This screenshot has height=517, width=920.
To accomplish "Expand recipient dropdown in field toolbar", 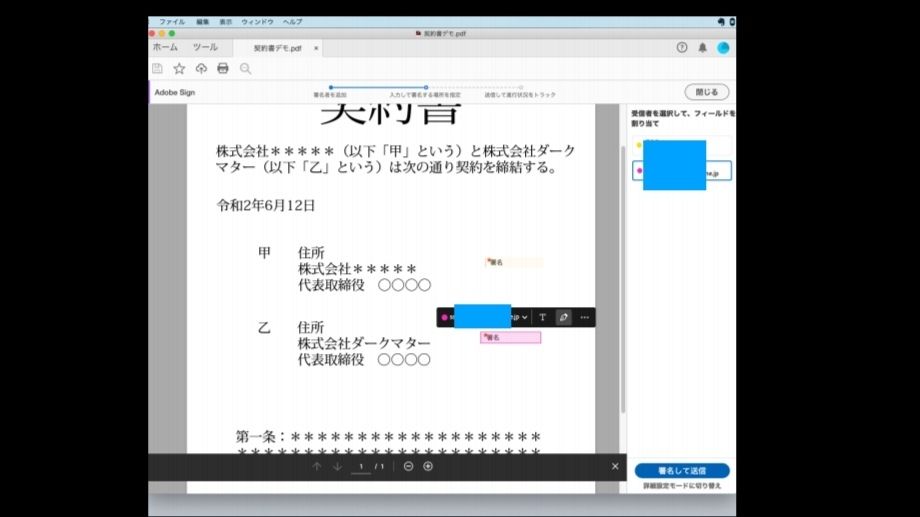I will 525,317.
